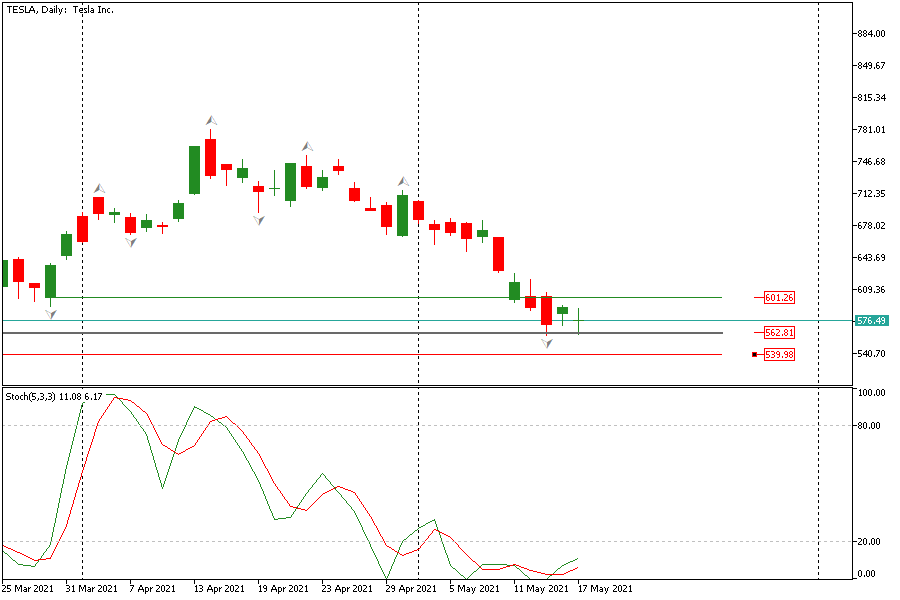Select the gray horizontal line at 562.81
900x600 pixels.
click(362, 333)
